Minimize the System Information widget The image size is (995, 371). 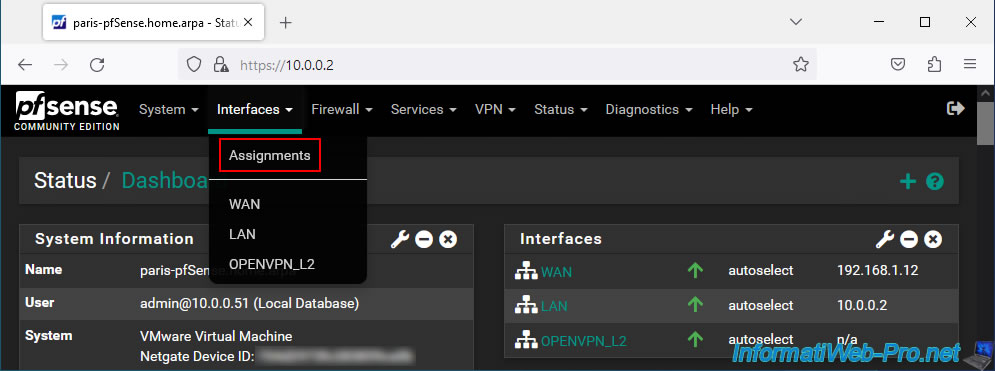click(424, 239)
